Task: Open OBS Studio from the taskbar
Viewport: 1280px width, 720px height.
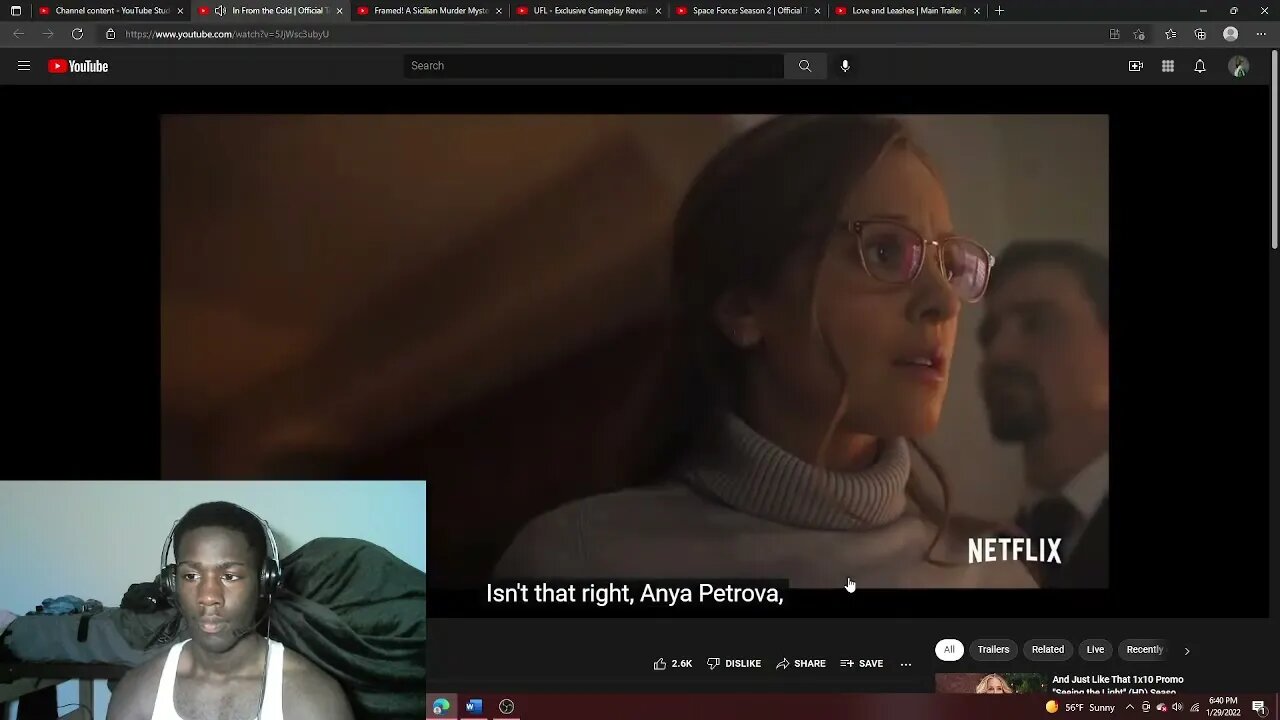Action: (x=507, y=707)
